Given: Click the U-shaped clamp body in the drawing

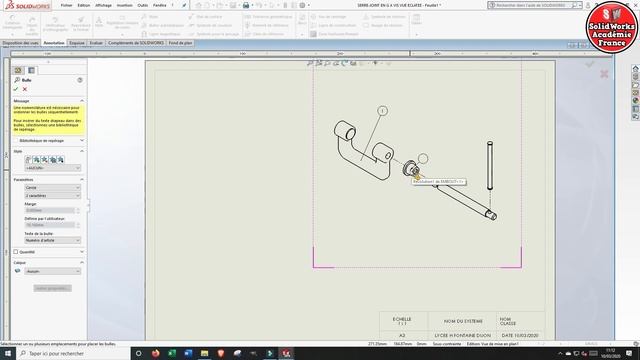Looking at the screenshot, I should (x=363, y=149).
